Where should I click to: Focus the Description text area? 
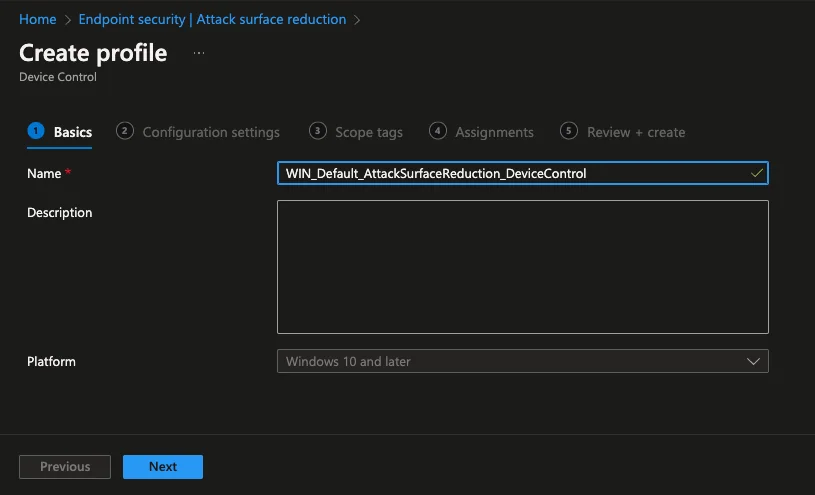(x=522, y=267)
